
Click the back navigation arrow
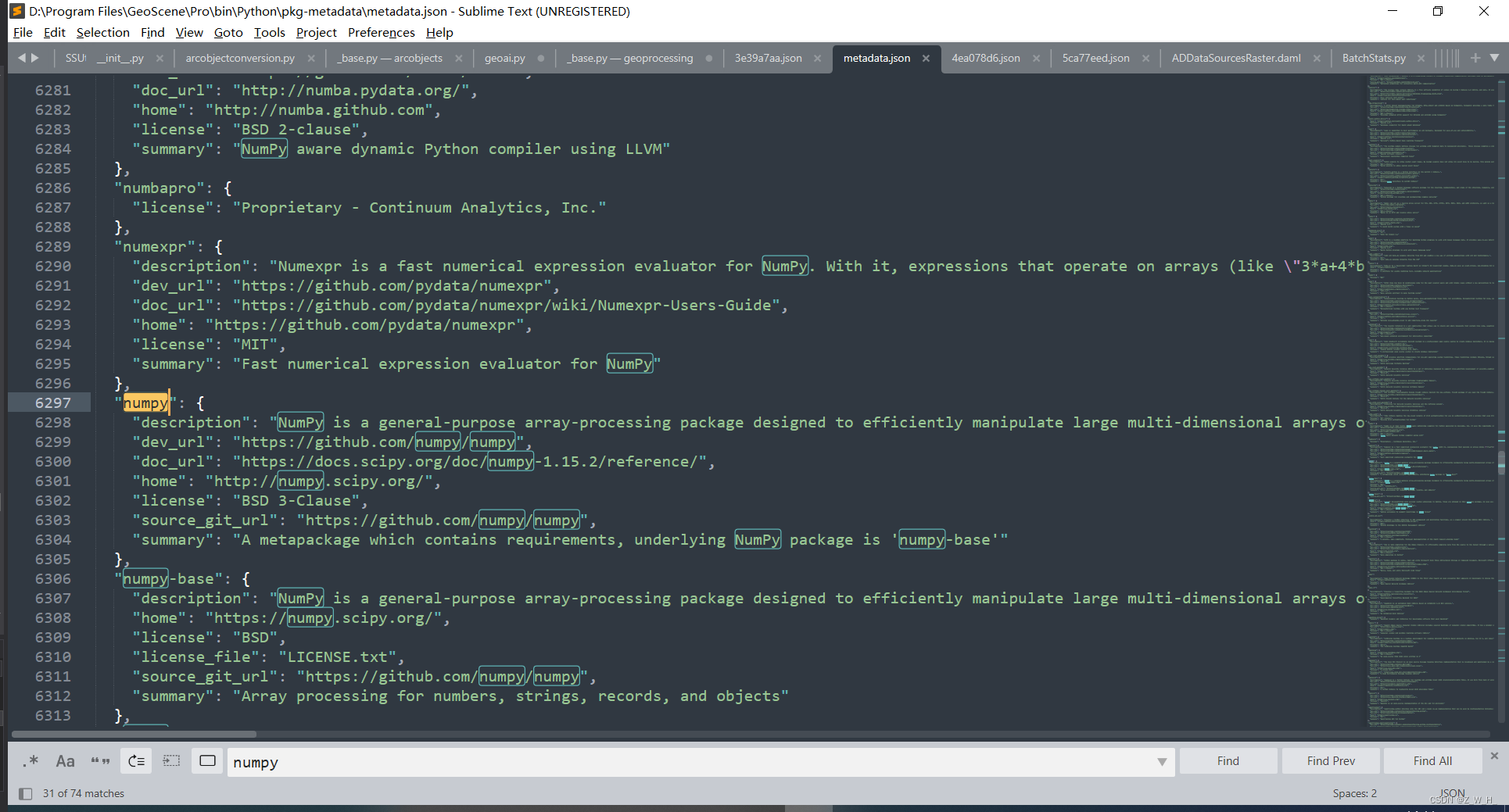click(x=22, y=57)
